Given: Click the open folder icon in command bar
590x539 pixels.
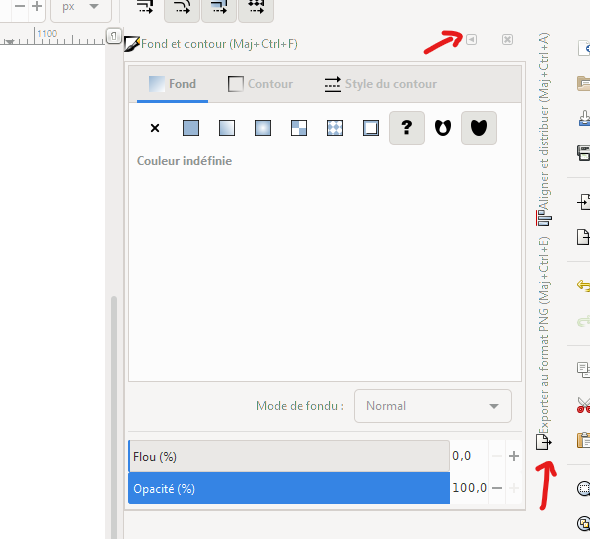Looking at the screenshot, I should [584, 83].
